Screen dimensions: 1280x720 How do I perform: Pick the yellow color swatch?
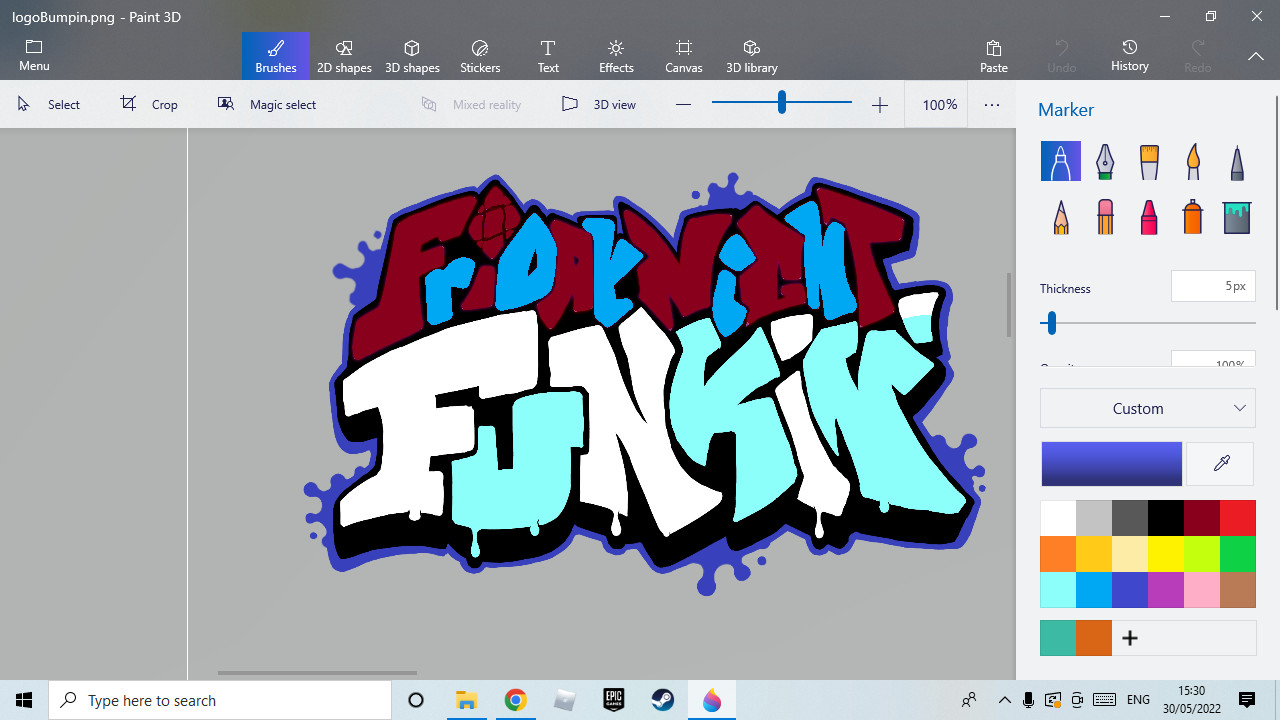(x=1166, y=554)
